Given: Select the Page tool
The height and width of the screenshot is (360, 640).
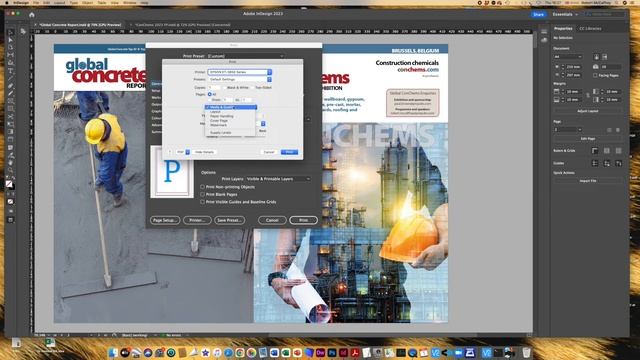Looking at the screenshot, I should 11,47.
